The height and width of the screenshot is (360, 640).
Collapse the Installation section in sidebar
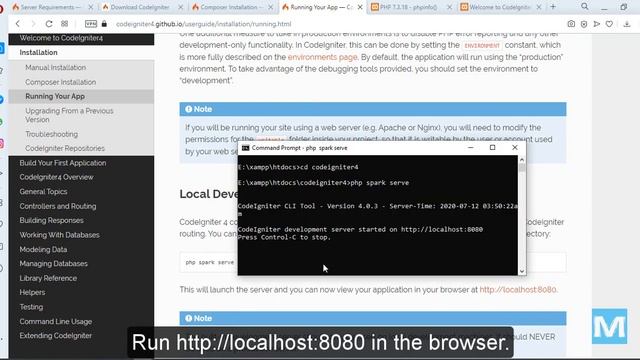38,52
